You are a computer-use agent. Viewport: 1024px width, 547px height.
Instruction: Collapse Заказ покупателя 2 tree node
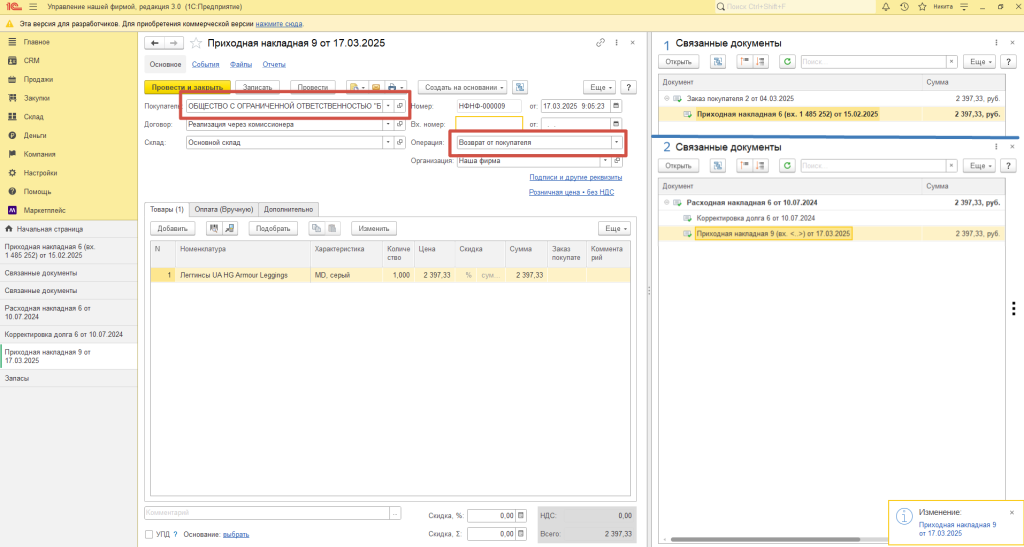(x=667, y=99)
